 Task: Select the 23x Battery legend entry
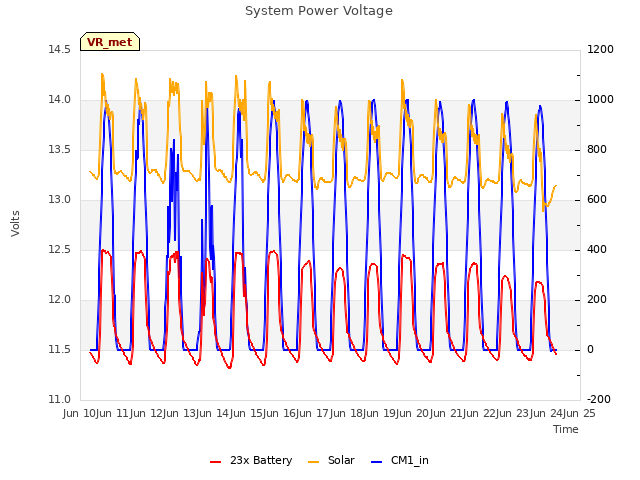(251, 460)
